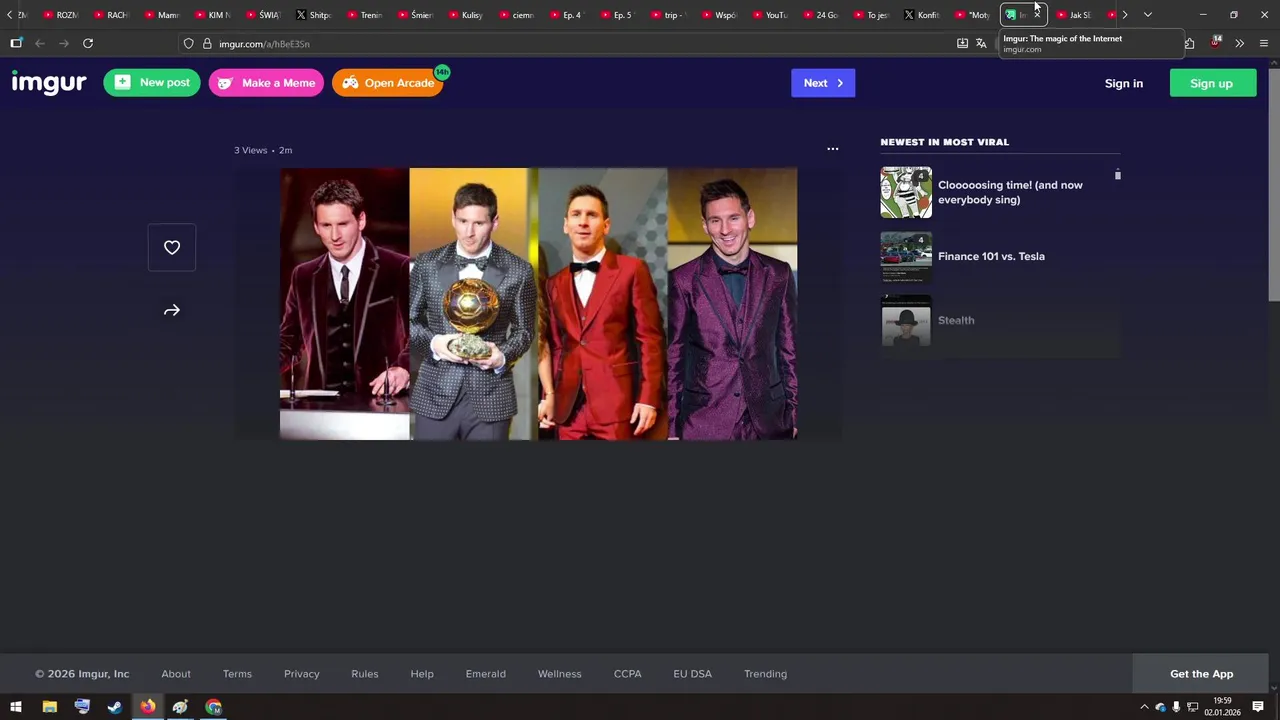Click the padlock site info icon
Image resolution: width=1280 pixels, height=720 pixels.
(x=208, y=44)
